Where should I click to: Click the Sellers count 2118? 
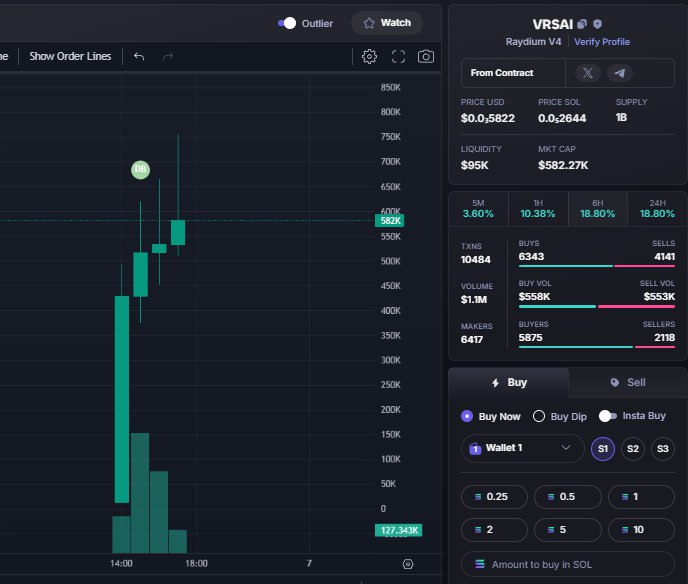664,338
